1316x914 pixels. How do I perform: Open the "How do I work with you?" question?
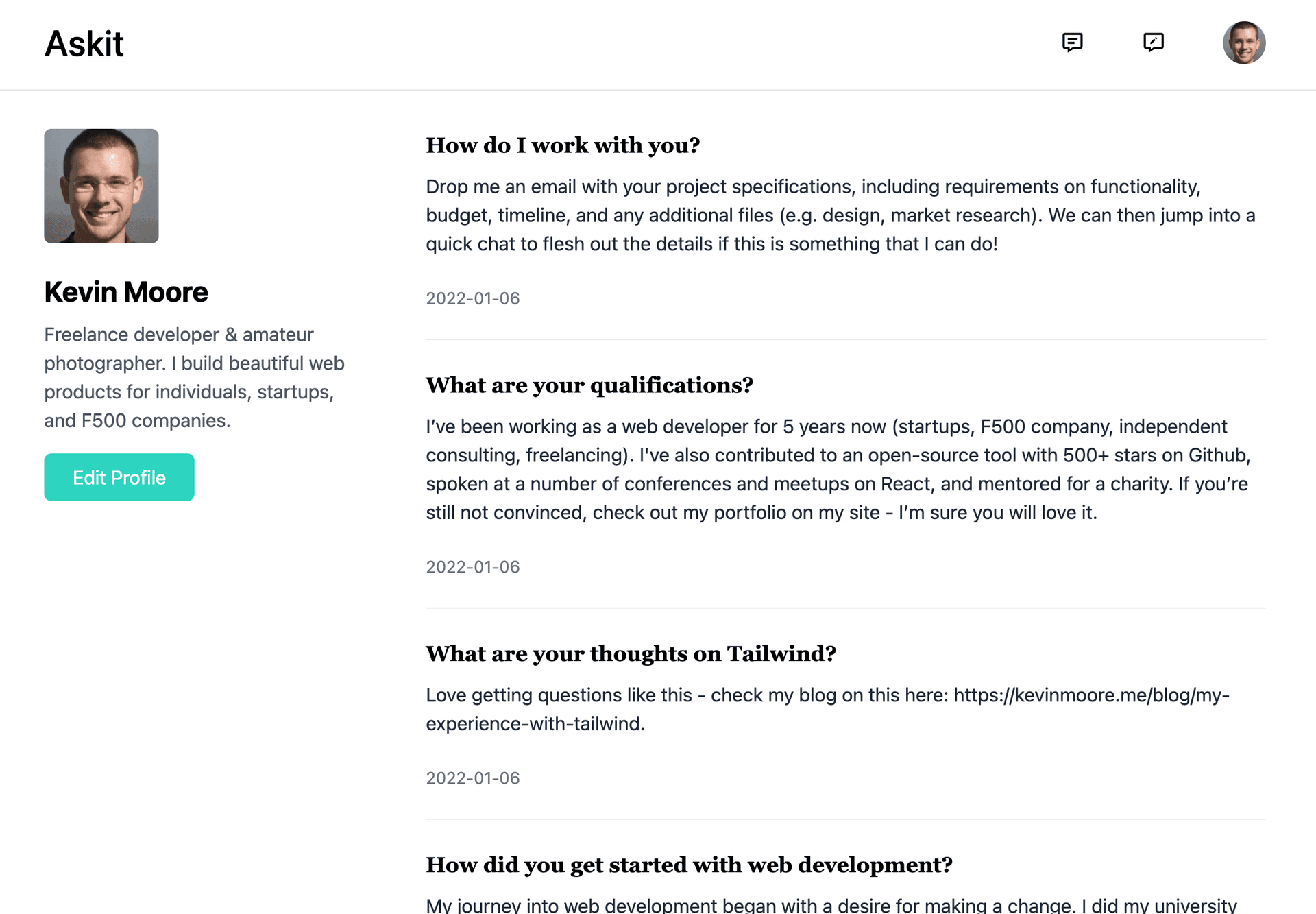pyautogui.click(x=563, y=145)
